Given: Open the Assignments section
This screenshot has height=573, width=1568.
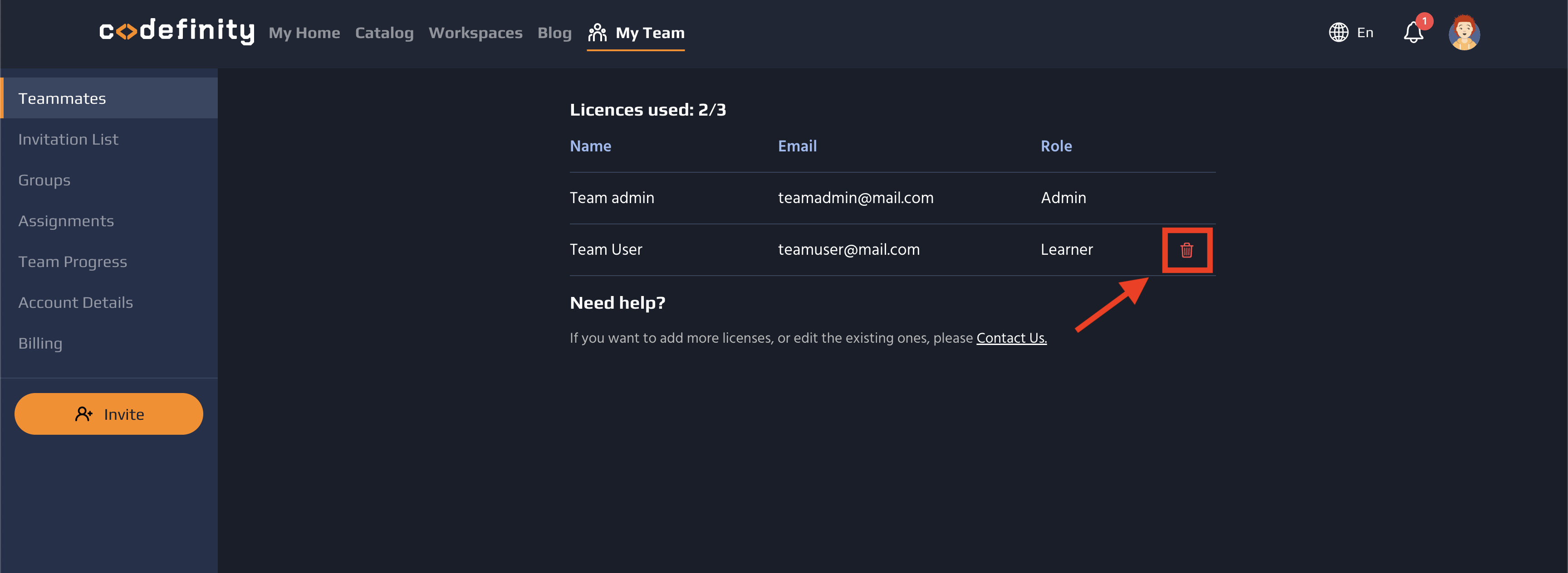Looking at the screenshot, I should tap(66, 220).
